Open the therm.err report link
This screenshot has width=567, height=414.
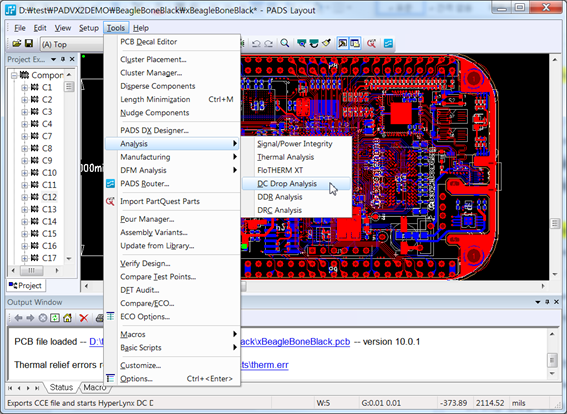point(265,365)
